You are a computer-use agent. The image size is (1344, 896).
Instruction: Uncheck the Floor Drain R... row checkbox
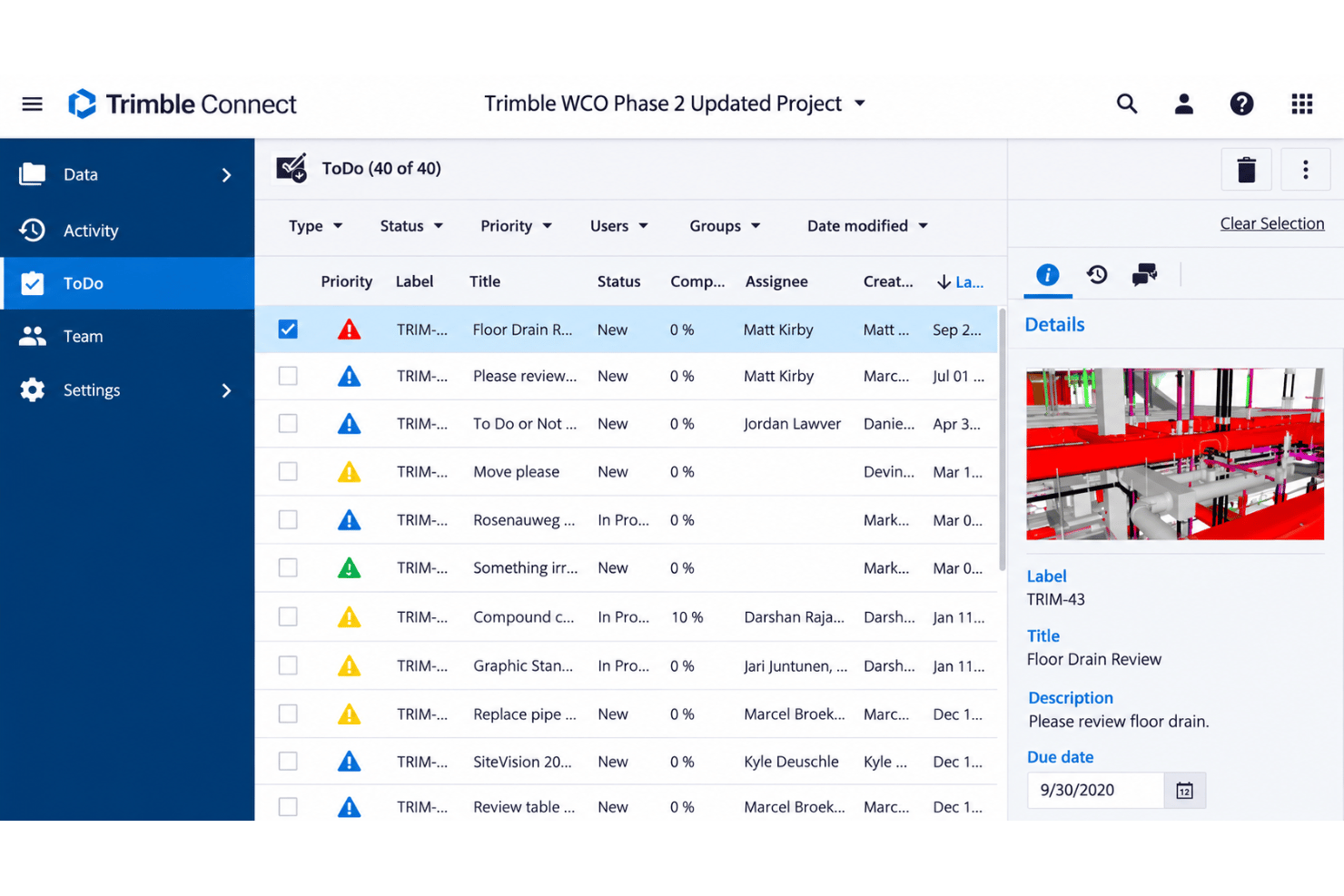point(288,330)
